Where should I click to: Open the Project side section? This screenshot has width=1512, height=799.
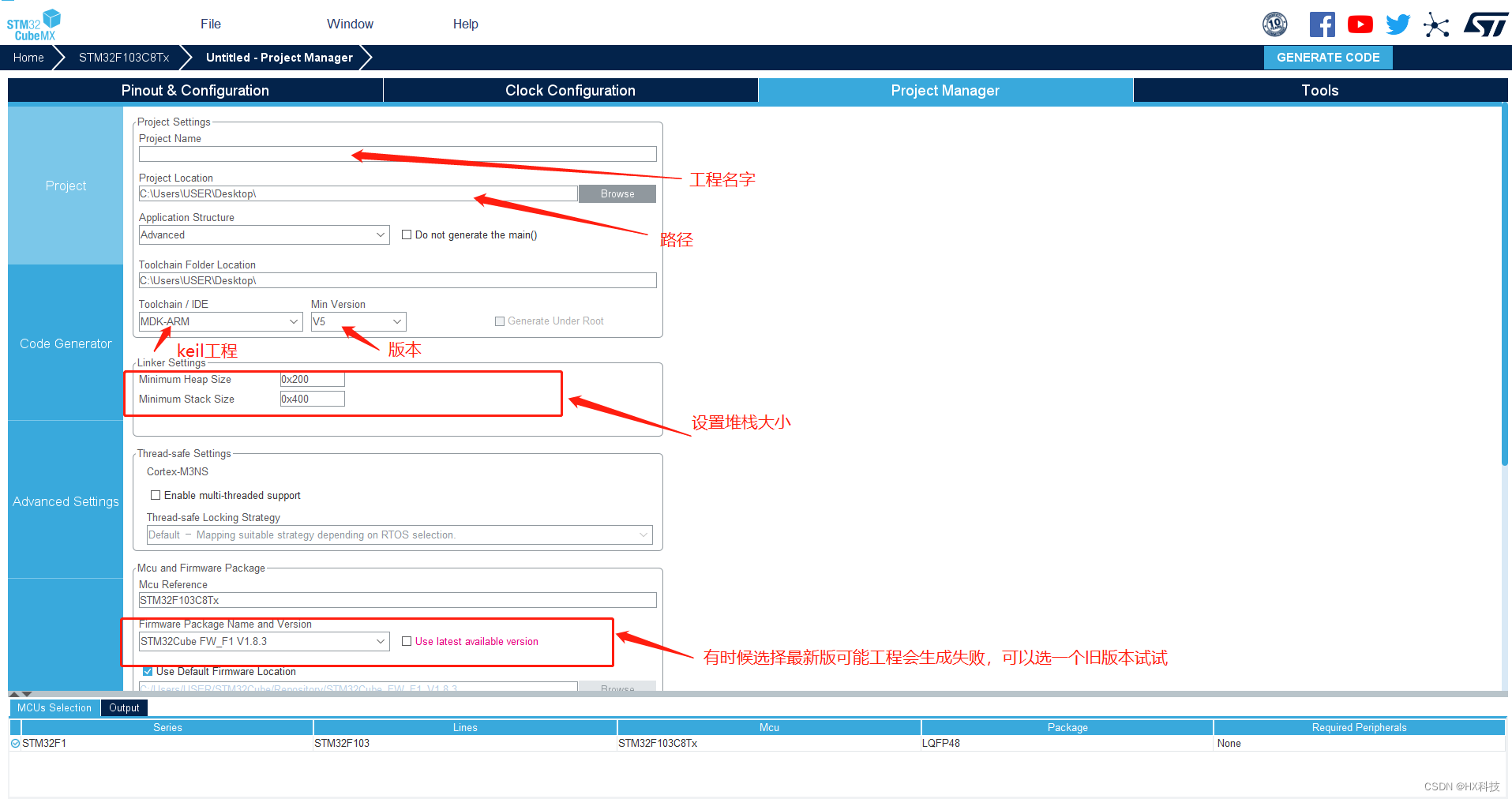click(x=66, y=186)
